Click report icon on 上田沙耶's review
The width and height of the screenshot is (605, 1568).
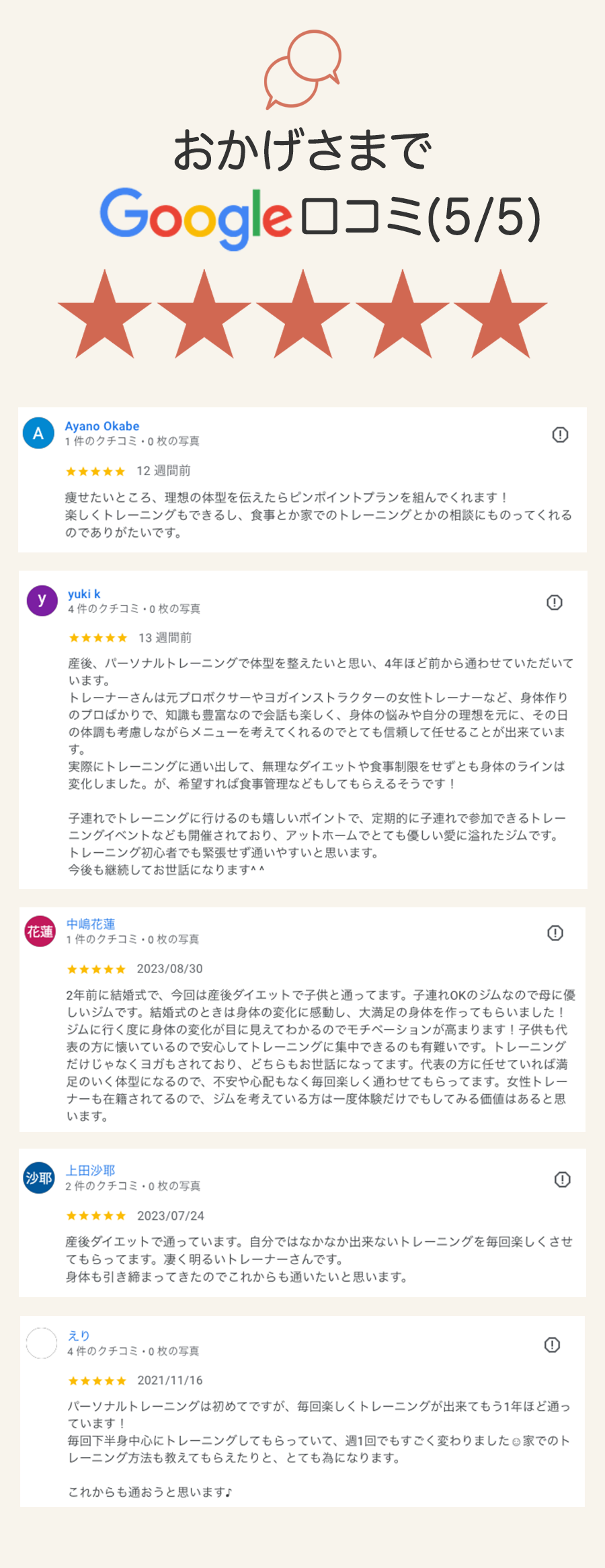(563, 1180)
